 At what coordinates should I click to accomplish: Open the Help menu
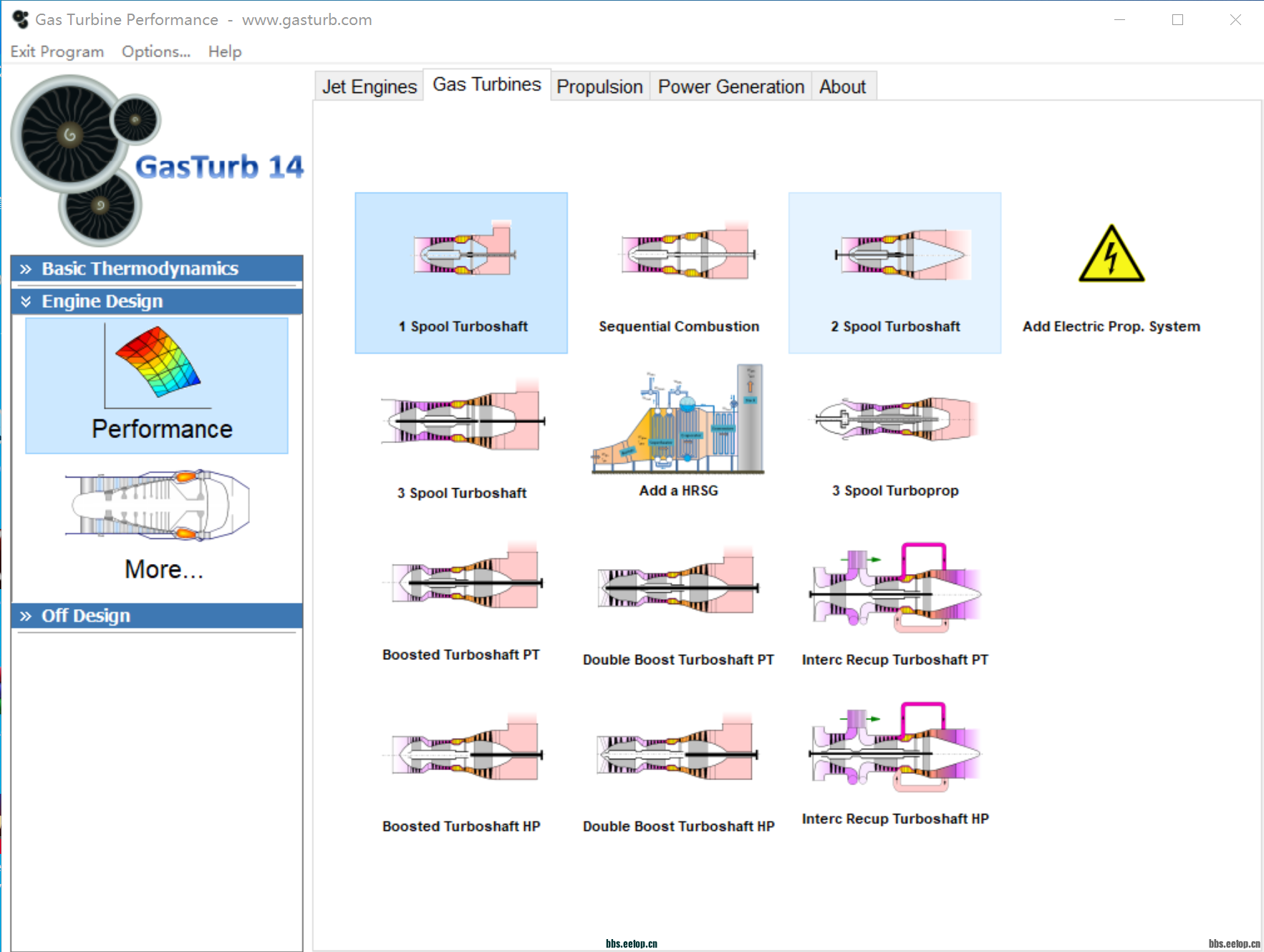coord(225,52)
